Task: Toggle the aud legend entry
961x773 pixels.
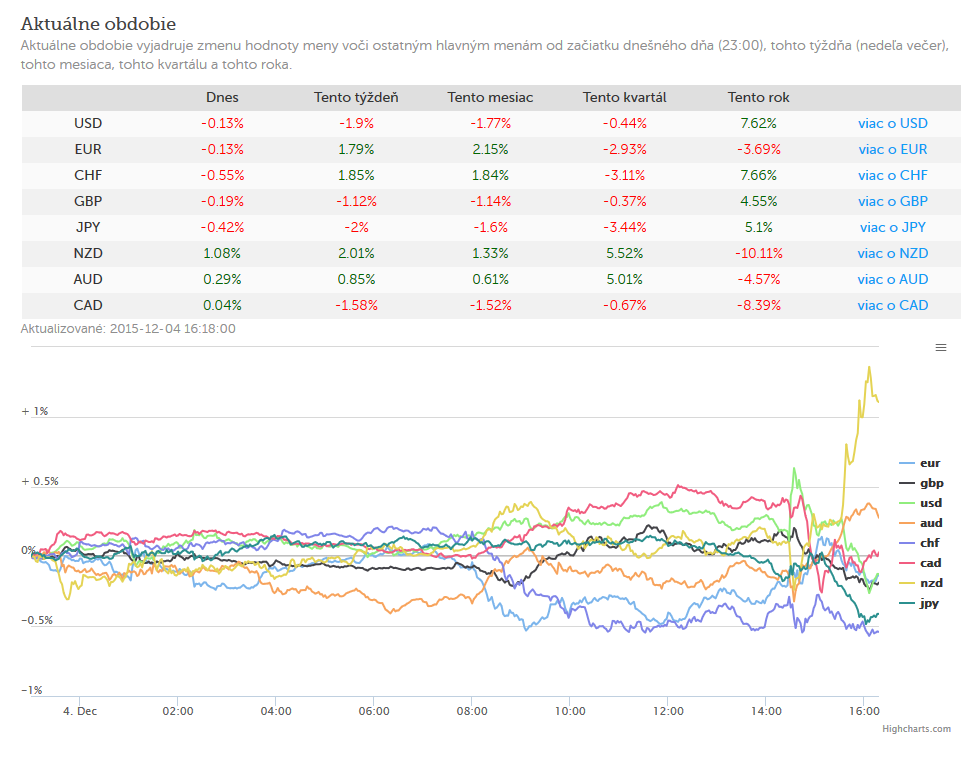Action: pyautogui.click(x=921, y=523)
